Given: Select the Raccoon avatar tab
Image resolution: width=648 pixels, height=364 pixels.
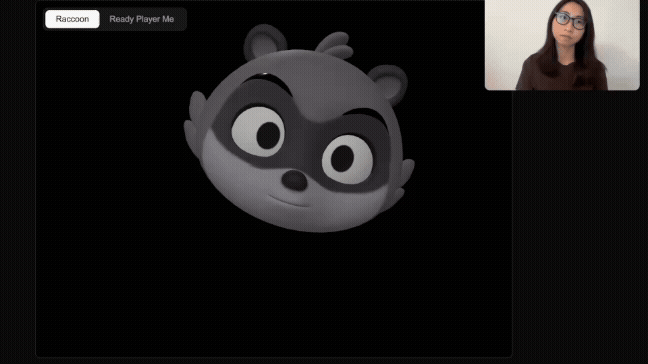Looking at the screenshot, I should pyautogui.click(x=72, y=19).
